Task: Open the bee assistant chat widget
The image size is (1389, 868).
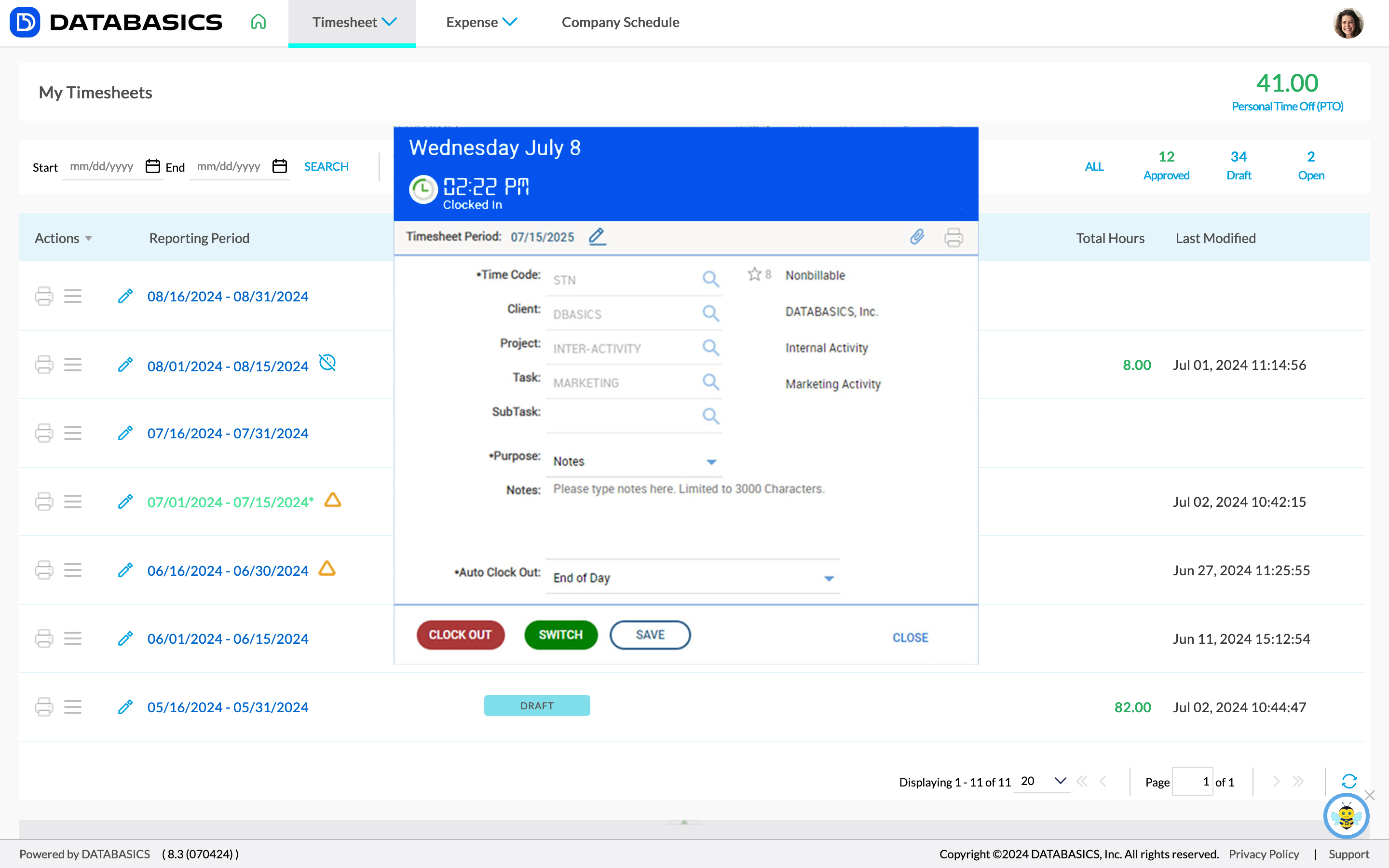Action: tap(1347, 816)
